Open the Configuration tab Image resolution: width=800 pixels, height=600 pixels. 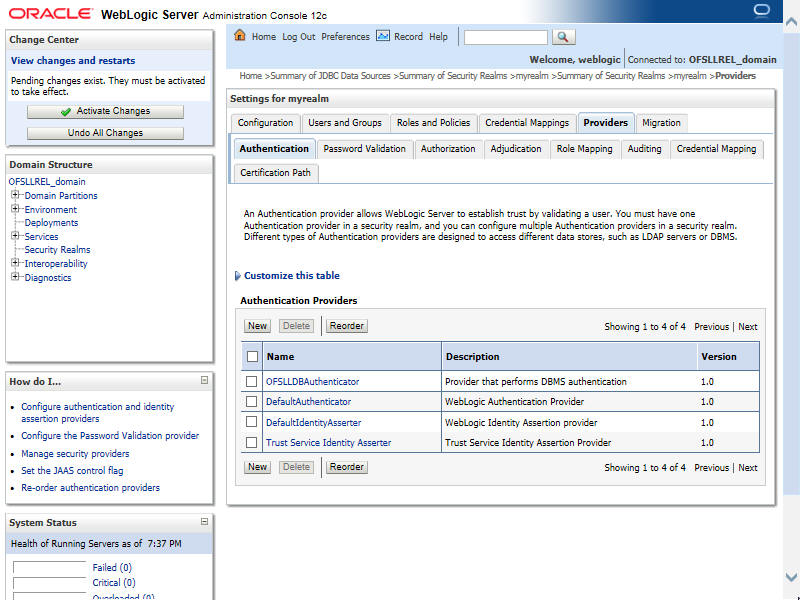coord(265,123)
